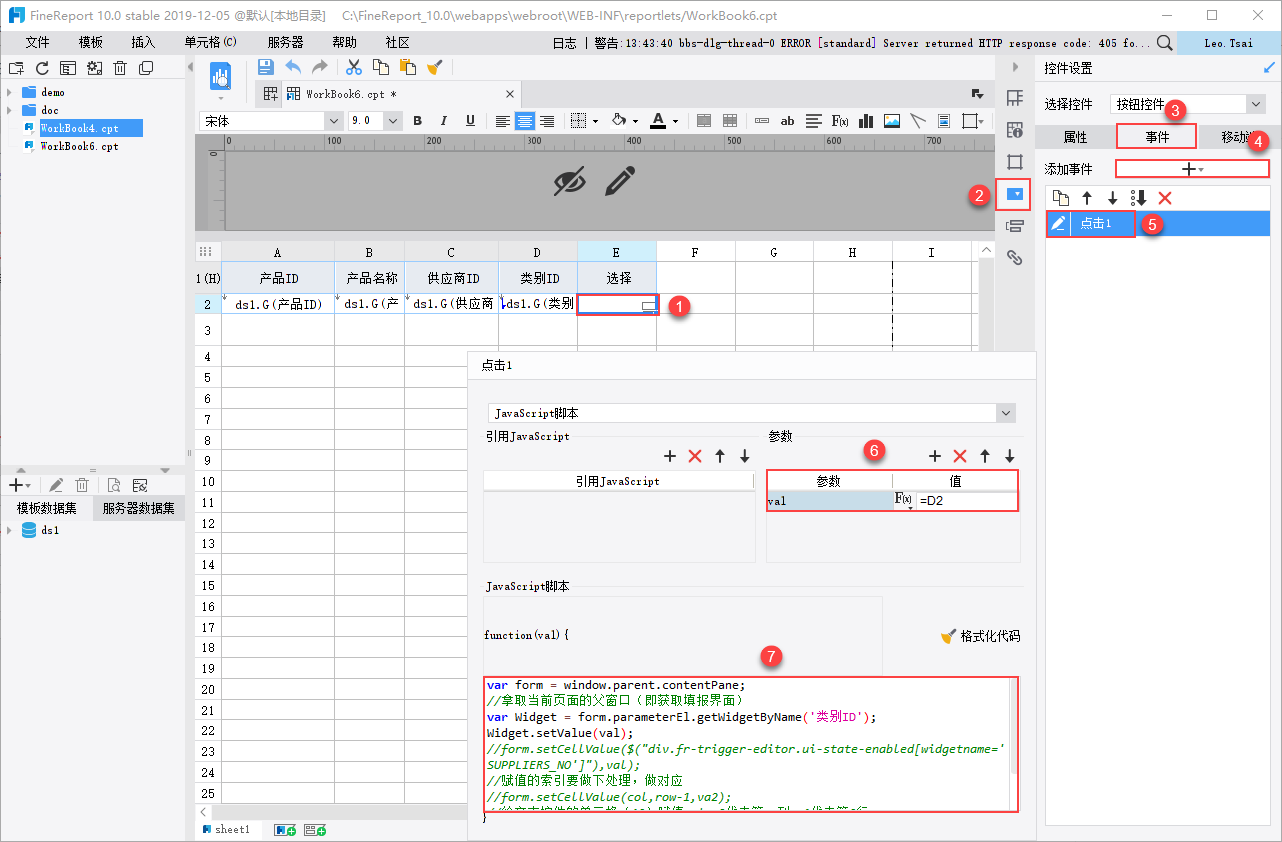
Task: Open the conditional attributes panel icon
Action: pyautogui.click(x=1015, y=226)
